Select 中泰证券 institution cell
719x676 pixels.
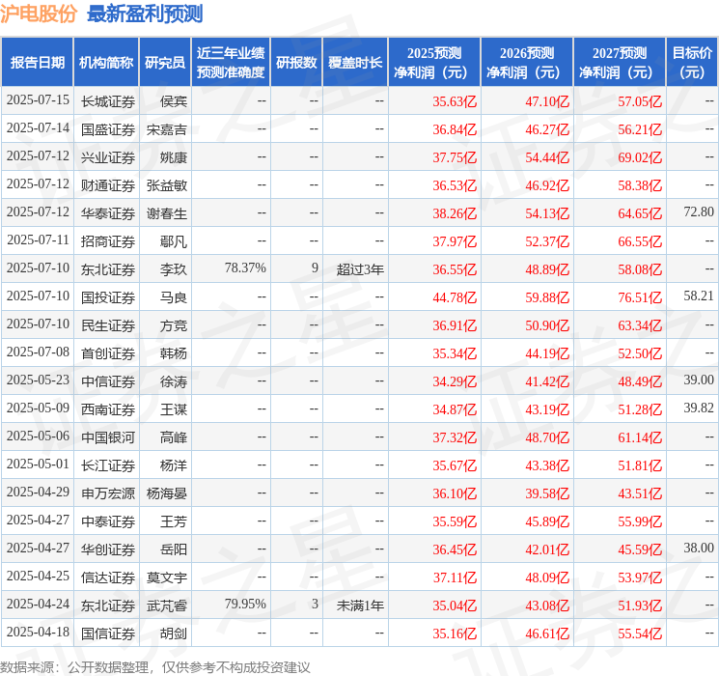[108, 521]
